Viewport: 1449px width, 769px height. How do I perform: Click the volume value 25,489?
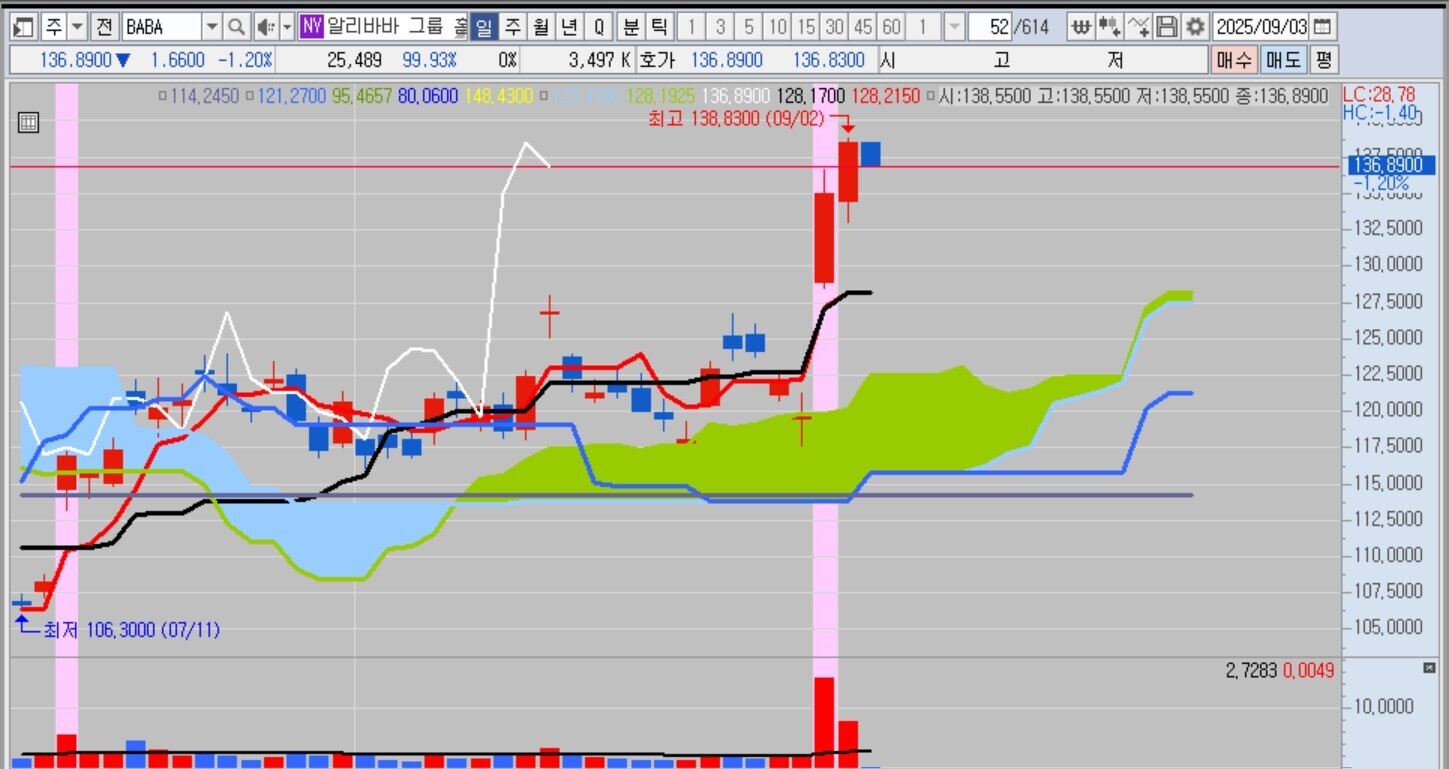(x=354, y=60)
